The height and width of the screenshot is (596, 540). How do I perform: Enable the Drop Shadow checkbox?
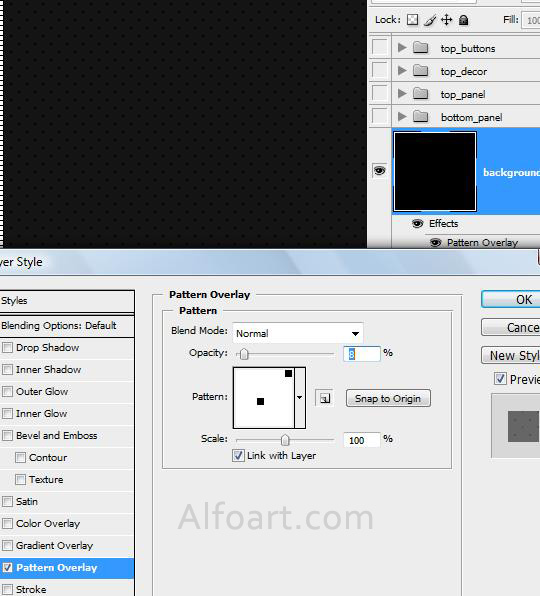[7, 348]
